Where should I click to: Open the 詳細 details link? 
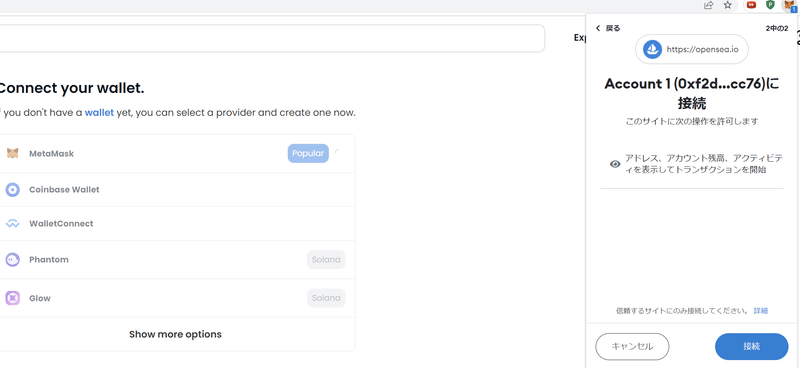click(x=761, y=310)
